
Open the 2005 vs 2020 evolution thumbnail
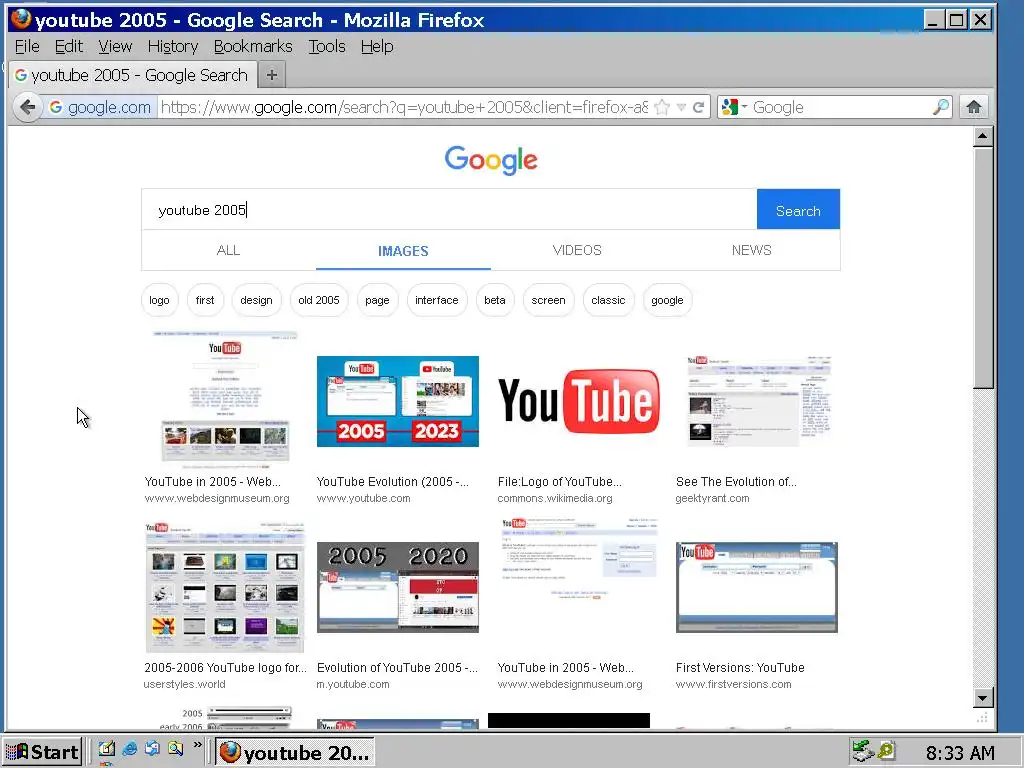398,587
